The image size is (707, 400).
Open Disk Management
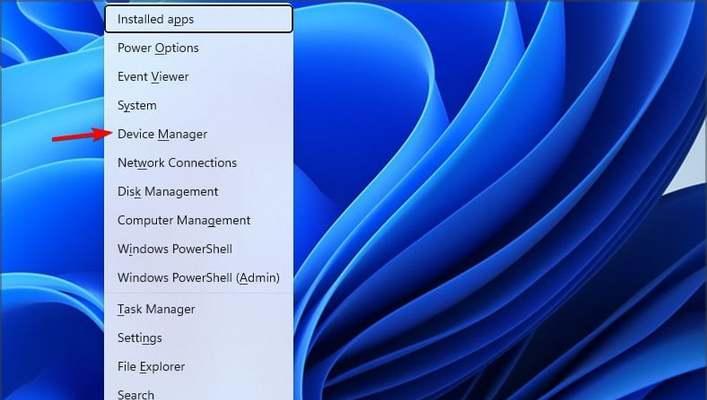[x=199, y=192]
